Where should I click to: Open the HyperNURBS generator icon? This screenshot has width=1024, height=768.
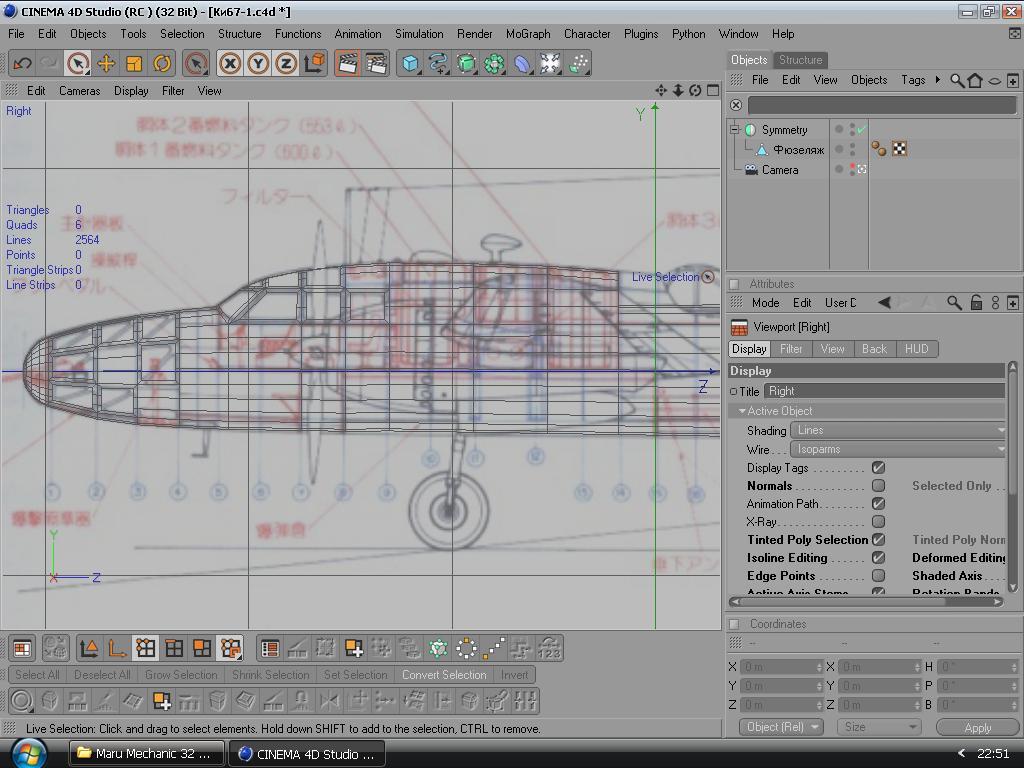point(466,63)
